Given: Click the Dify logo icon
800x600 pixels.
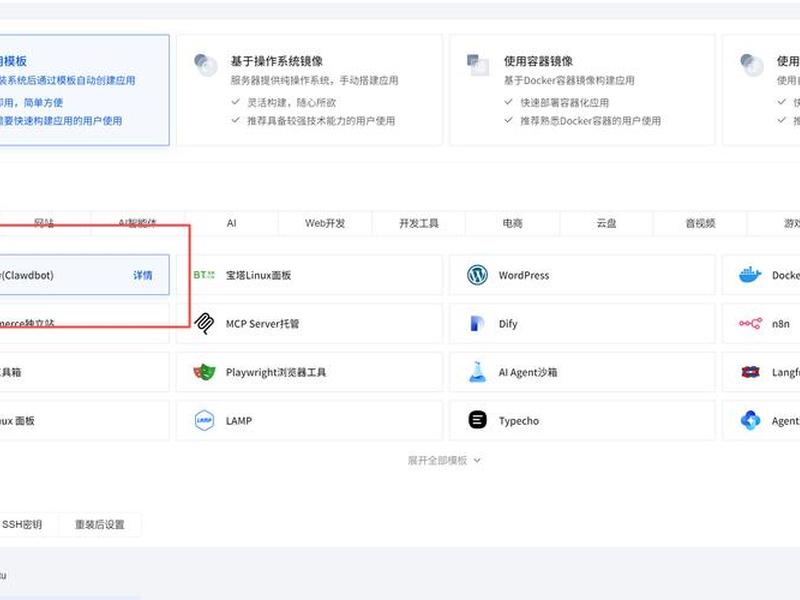Looking at the screenshot, I should click(477, 323).
